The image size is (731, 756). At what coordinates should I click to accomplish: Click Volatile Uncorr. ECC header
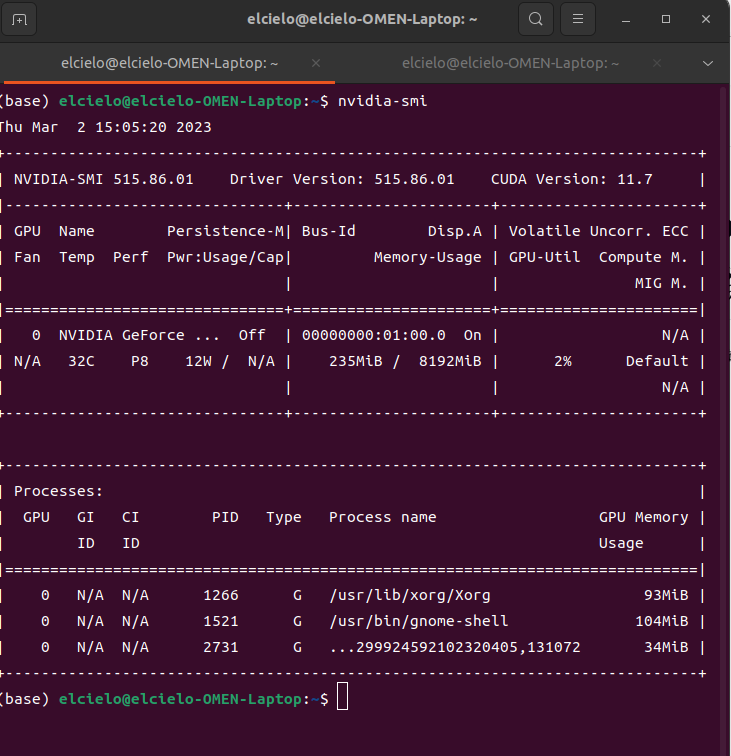pyautogui.click(x=598, y=231)
